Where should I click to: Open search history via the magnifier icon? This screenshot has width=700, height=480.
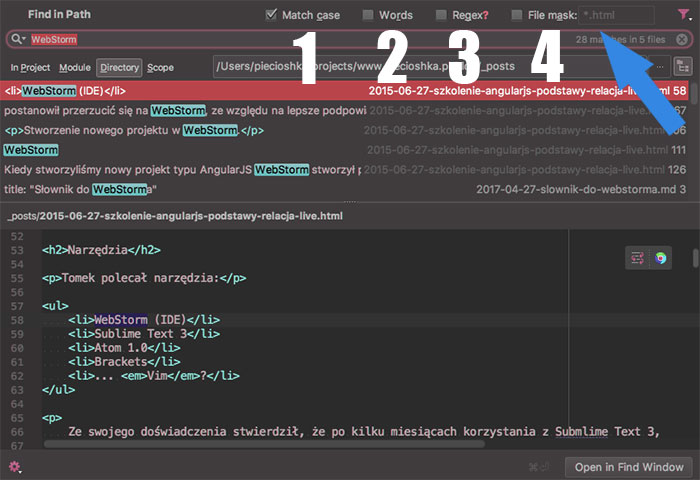[17, 39]
